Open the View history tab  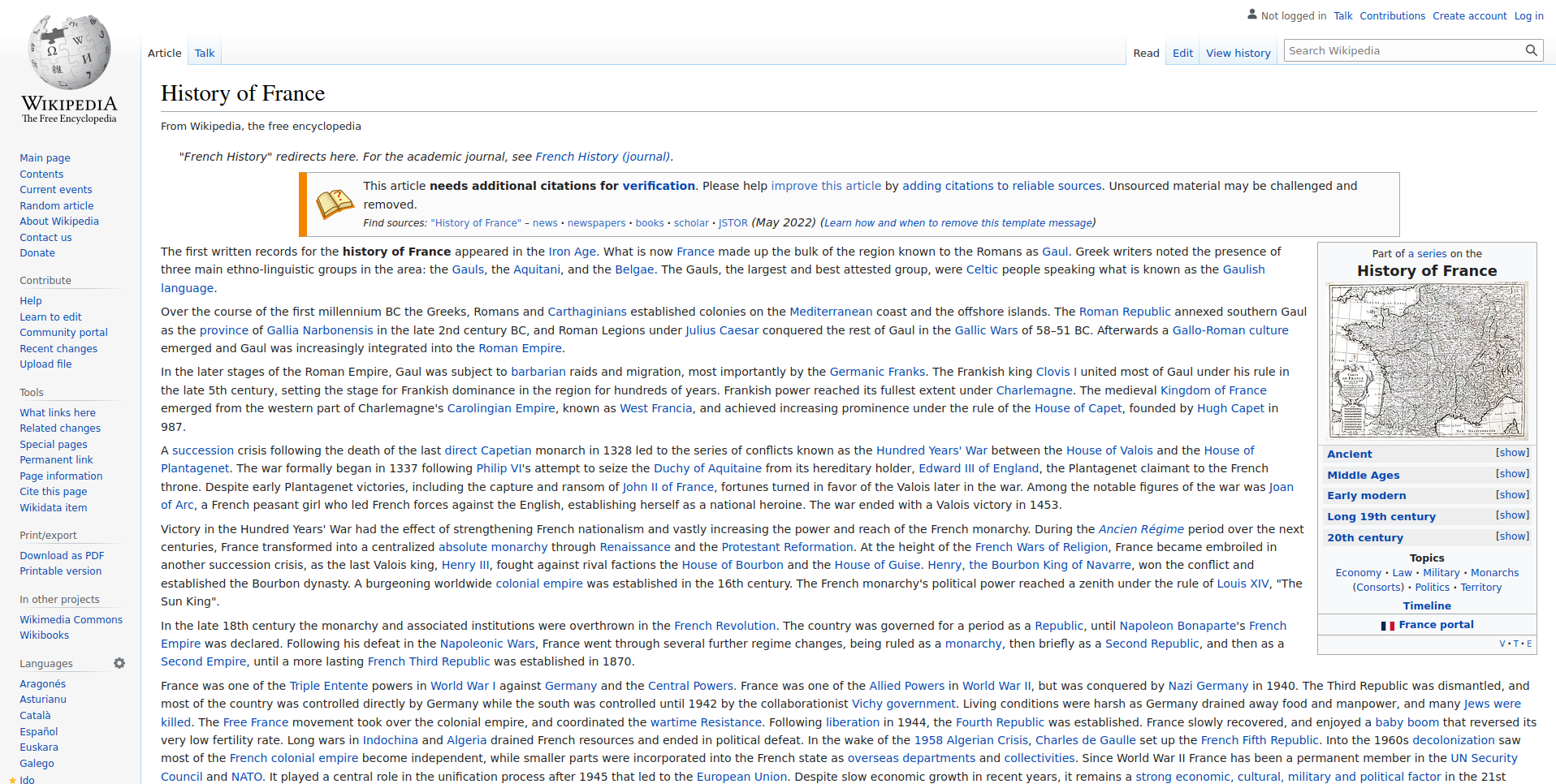(1238, 53)
